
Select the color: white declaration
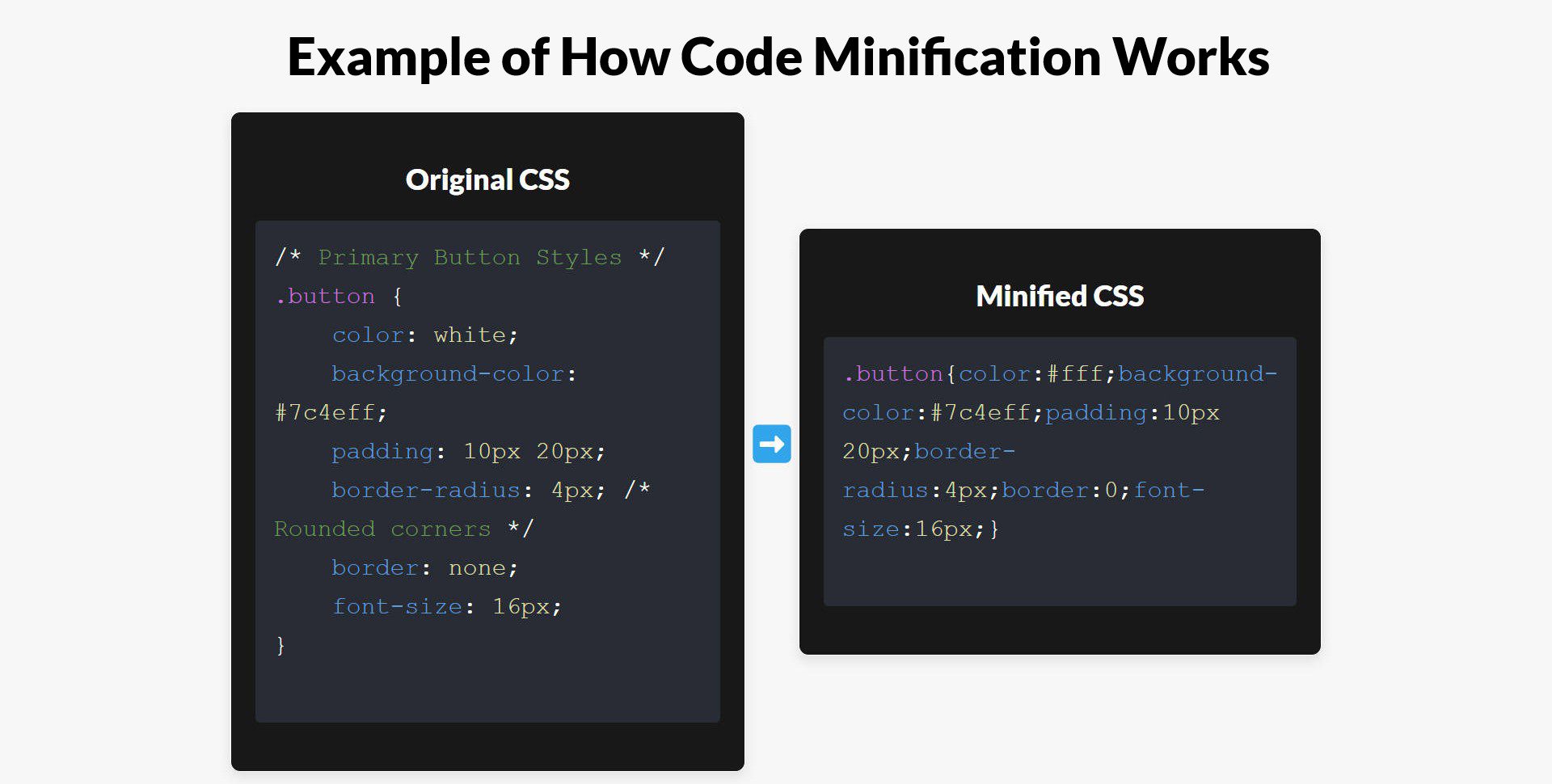(424, 335)
